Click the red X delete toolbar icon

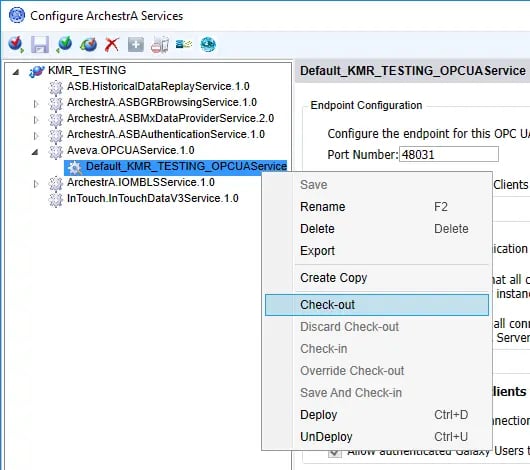click(x=112, y=44)
